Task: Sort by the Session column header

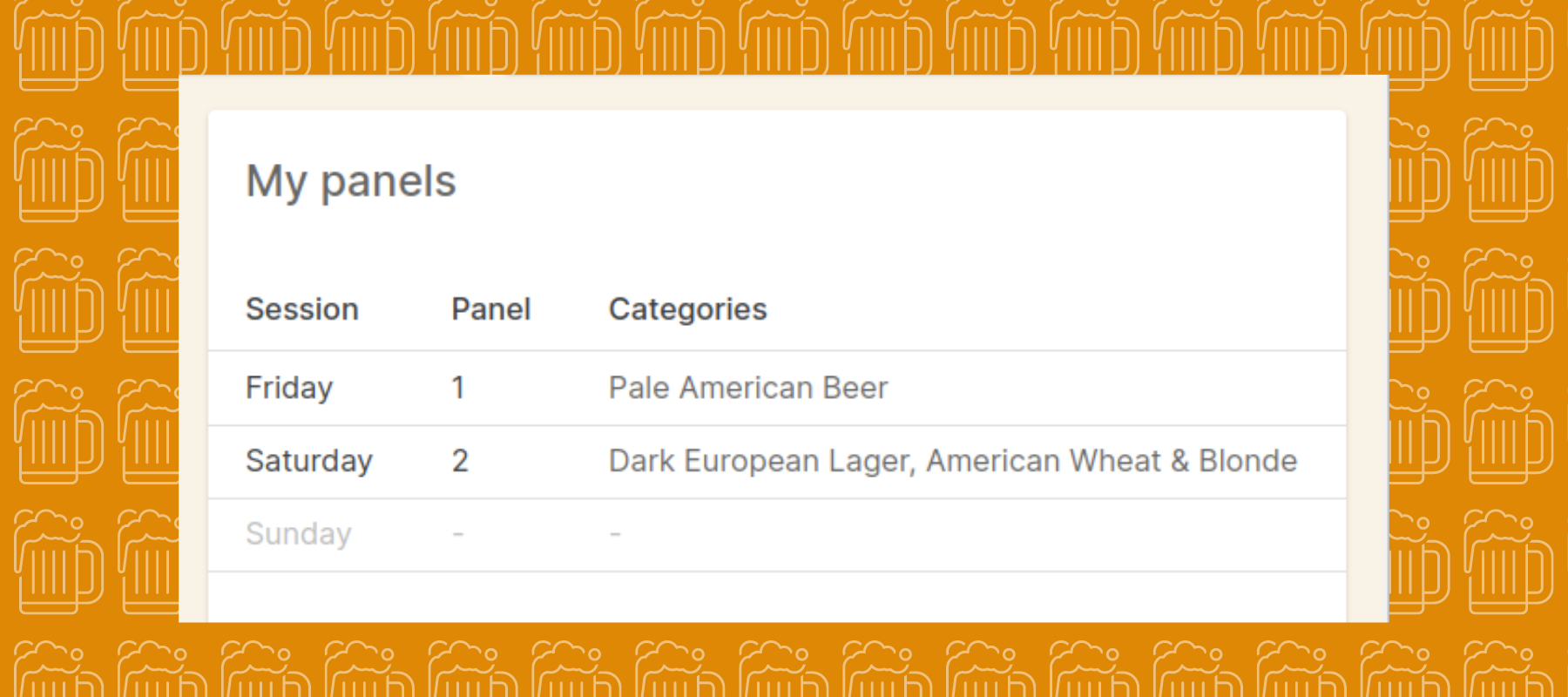Action: (x=302, y=309)
